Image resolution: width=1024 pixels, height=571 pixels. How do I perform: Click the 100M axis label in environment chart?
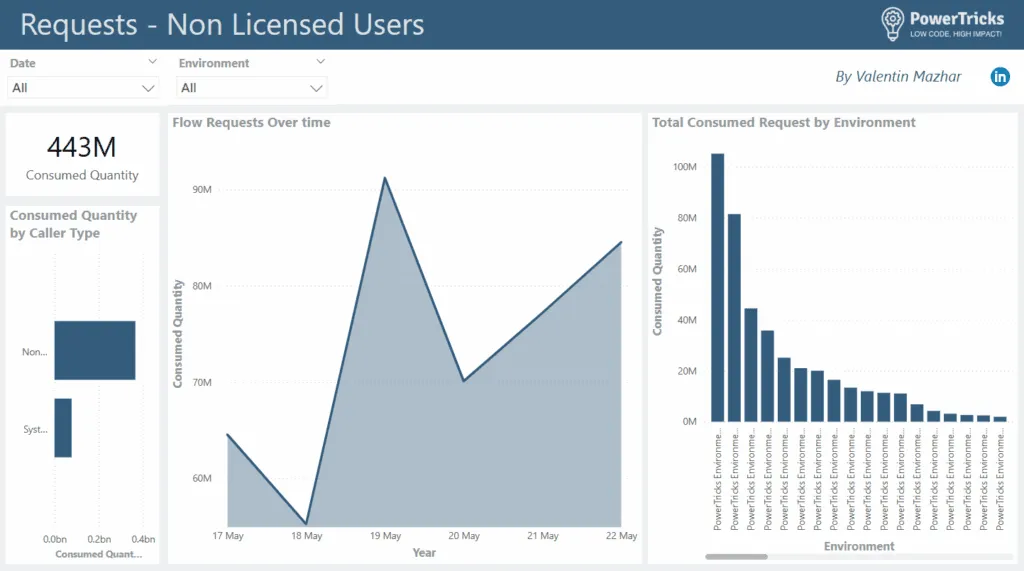(684, 167)
